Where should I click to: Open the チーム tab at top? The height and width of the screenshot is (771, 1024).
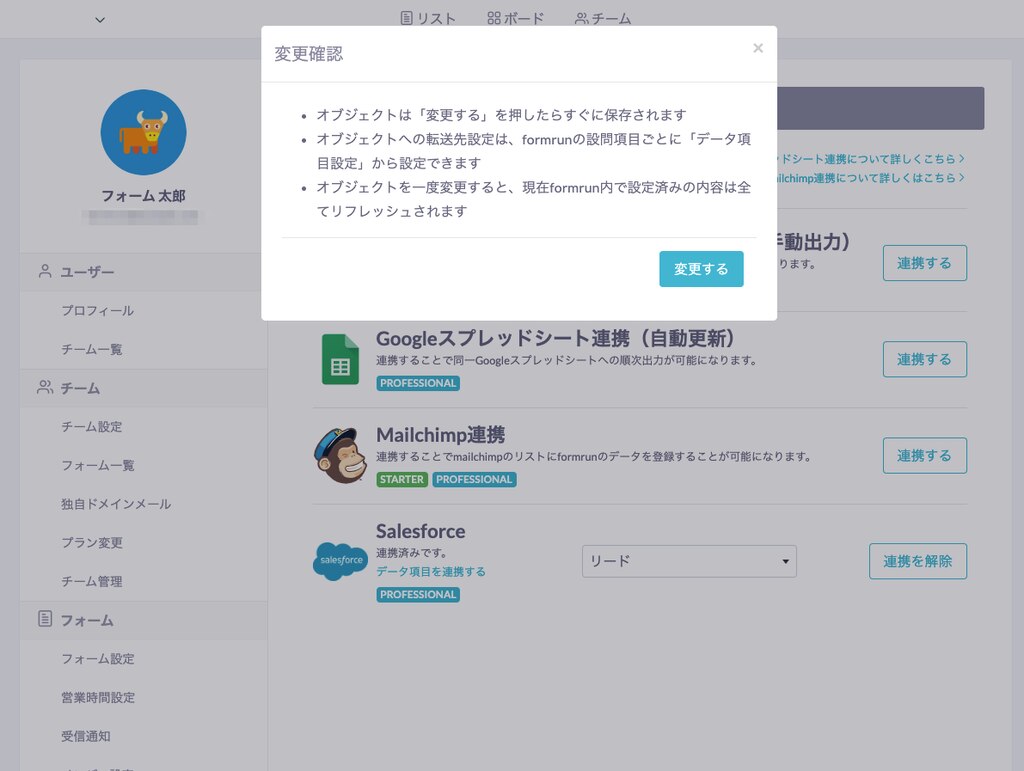[603, 18]
